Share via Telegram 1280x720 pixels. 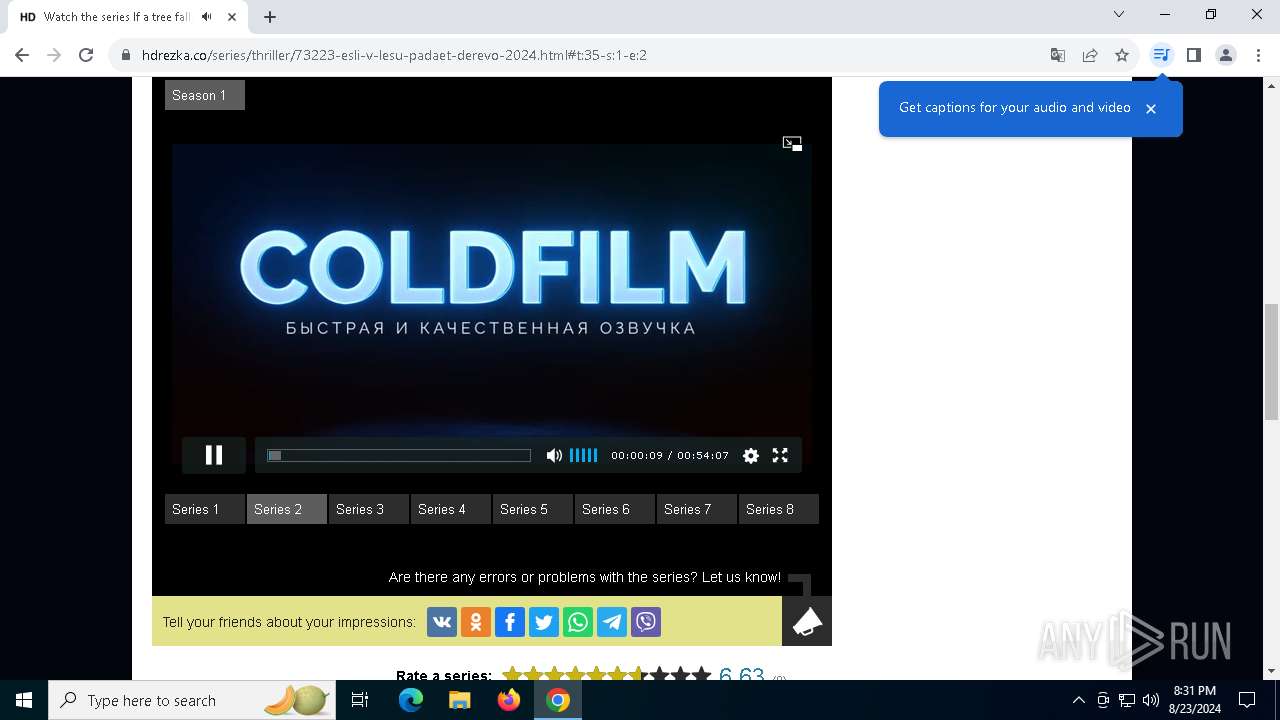[x=612, y=622]
